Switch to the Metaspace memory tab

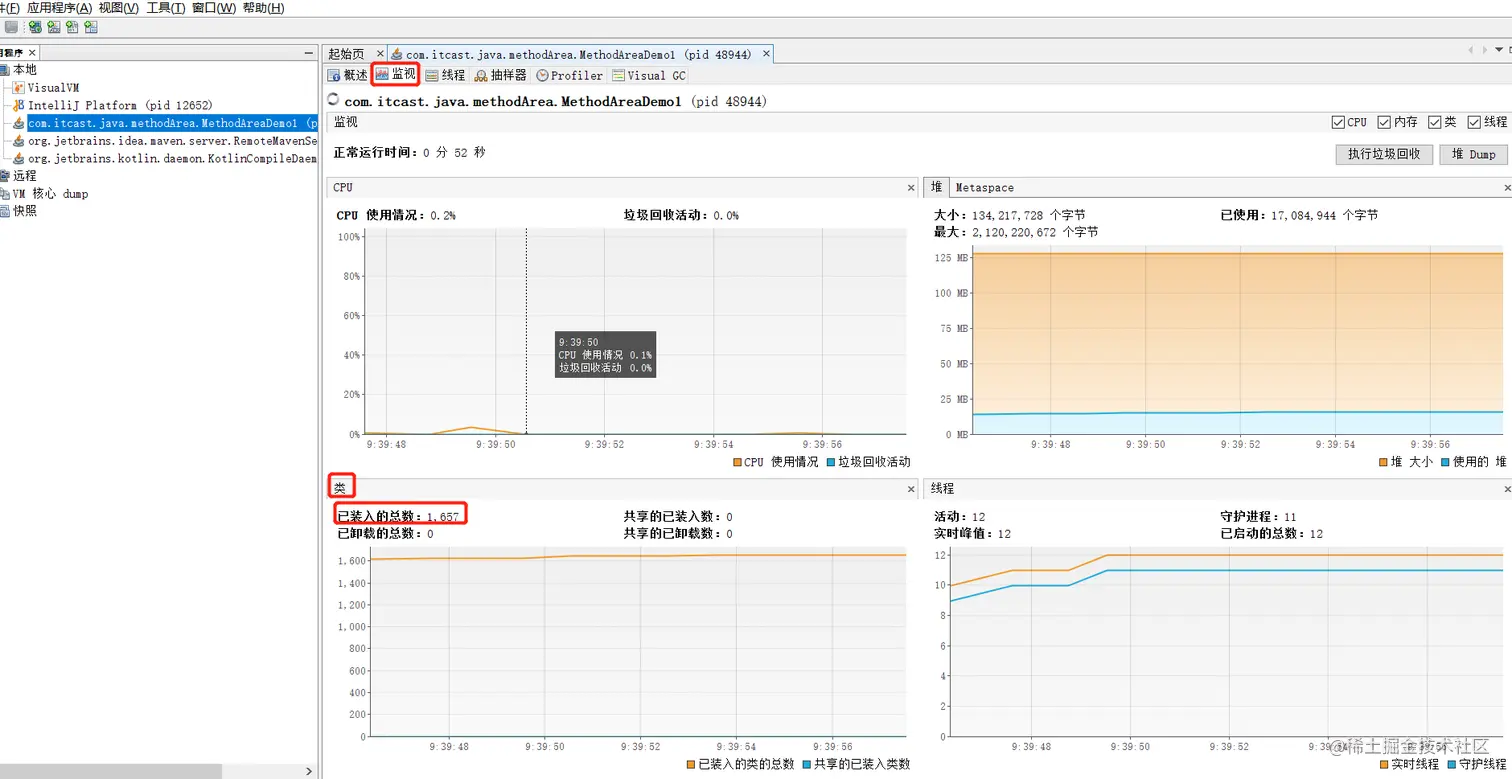[984, 187]
